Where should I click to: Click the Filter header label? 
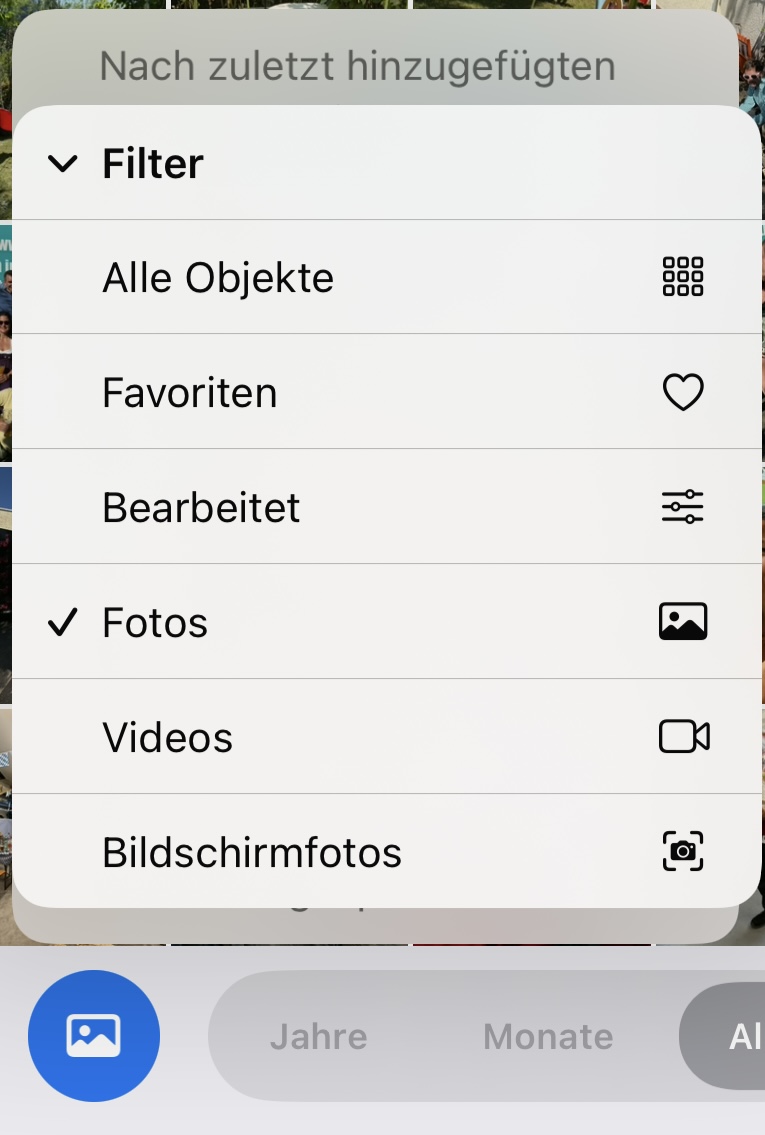pos(153,164)
